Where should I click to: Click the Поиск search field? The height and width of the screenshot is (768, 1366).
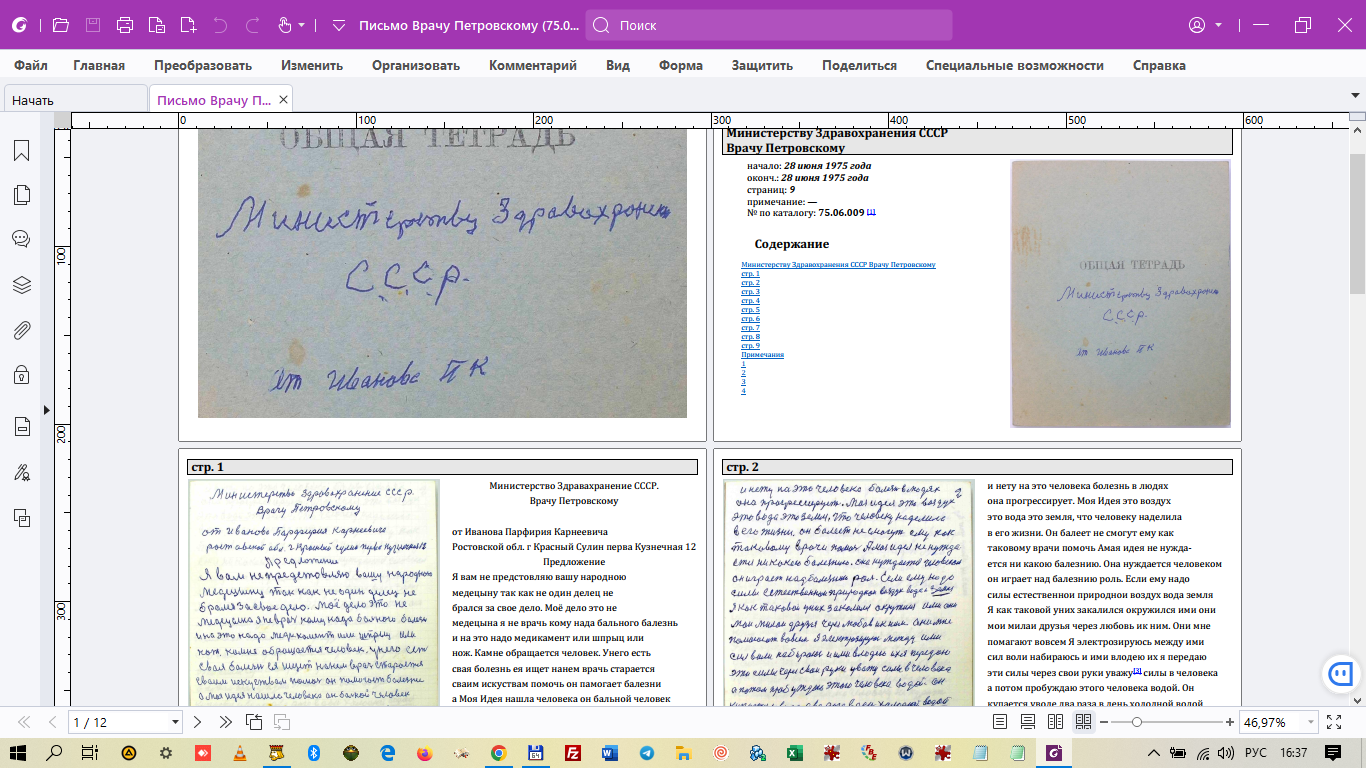point(768,25)
